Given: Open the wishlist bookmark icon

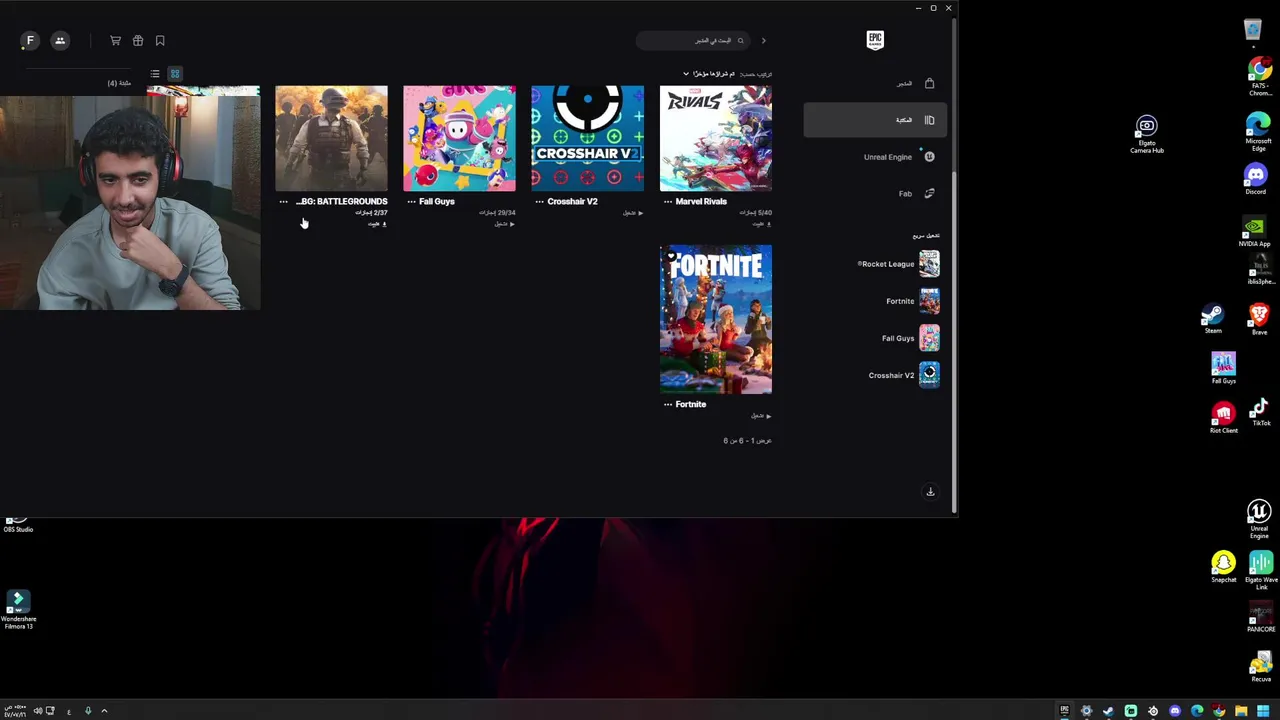Looking at the screenshot, I should [160, 41].
